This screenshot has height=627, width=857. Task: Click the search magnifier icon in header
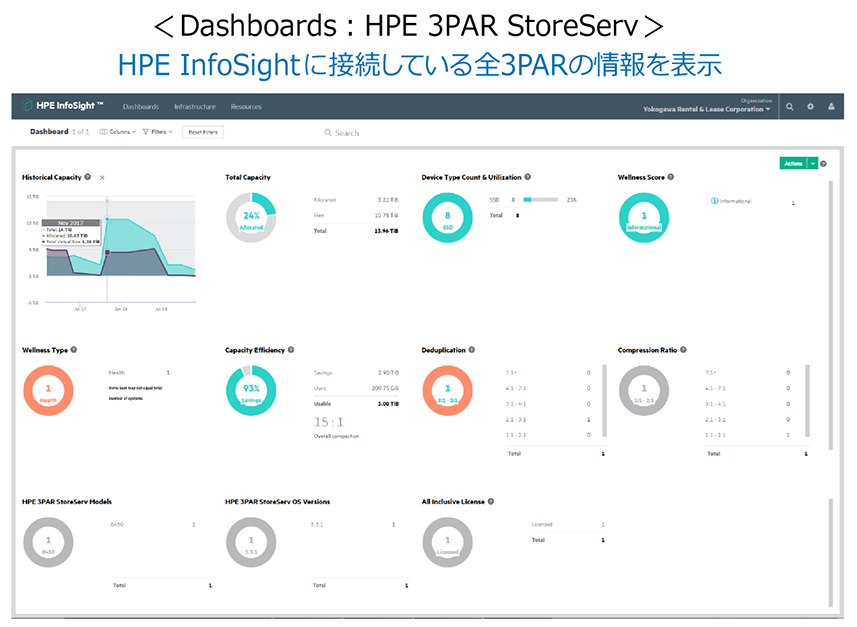pos(790,107)
